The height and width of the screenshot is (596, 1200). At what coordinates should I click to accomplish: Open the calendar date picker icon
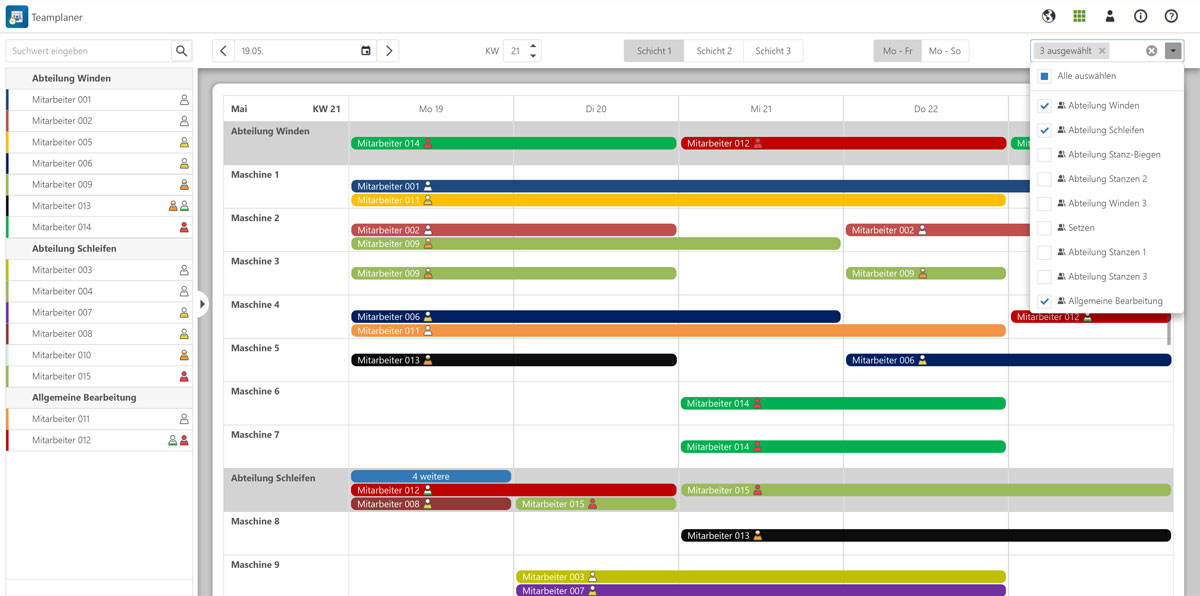[365, 51]
